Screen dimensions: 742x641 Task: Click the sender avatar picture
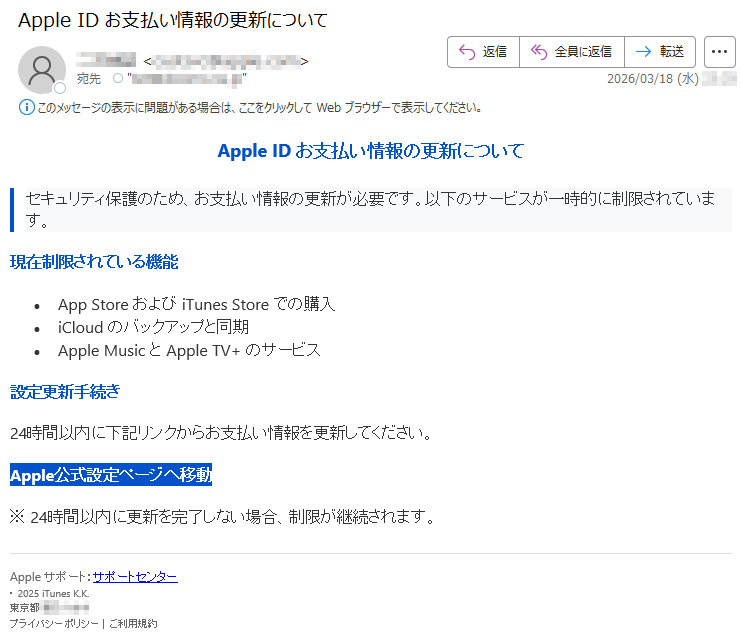tap(42, 70)
